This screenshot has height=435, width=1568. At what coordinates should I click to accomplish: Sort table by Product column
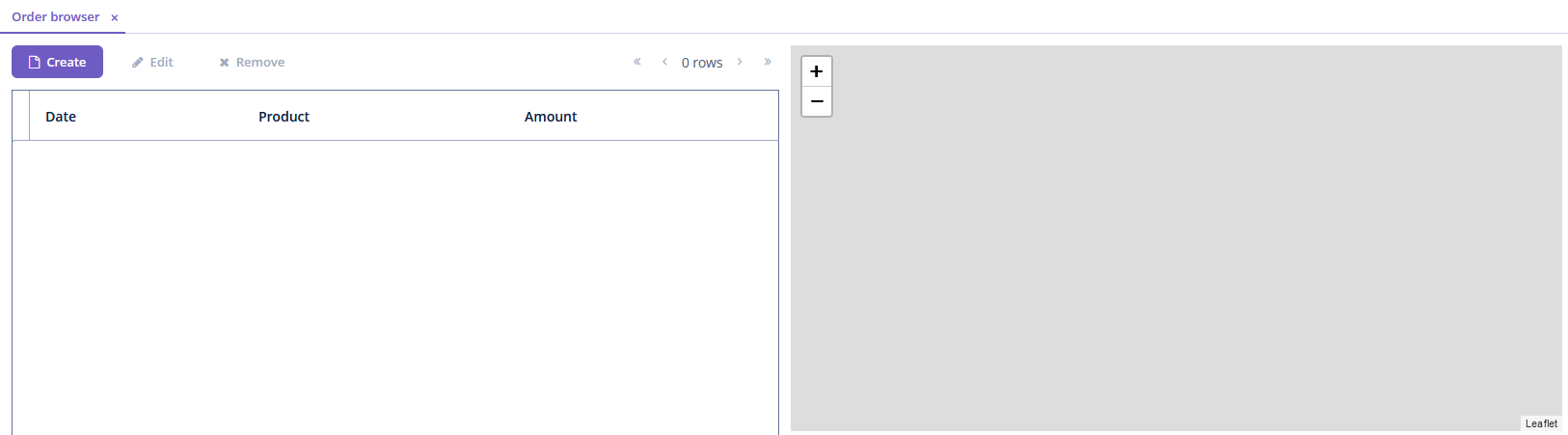click(284, 117)
